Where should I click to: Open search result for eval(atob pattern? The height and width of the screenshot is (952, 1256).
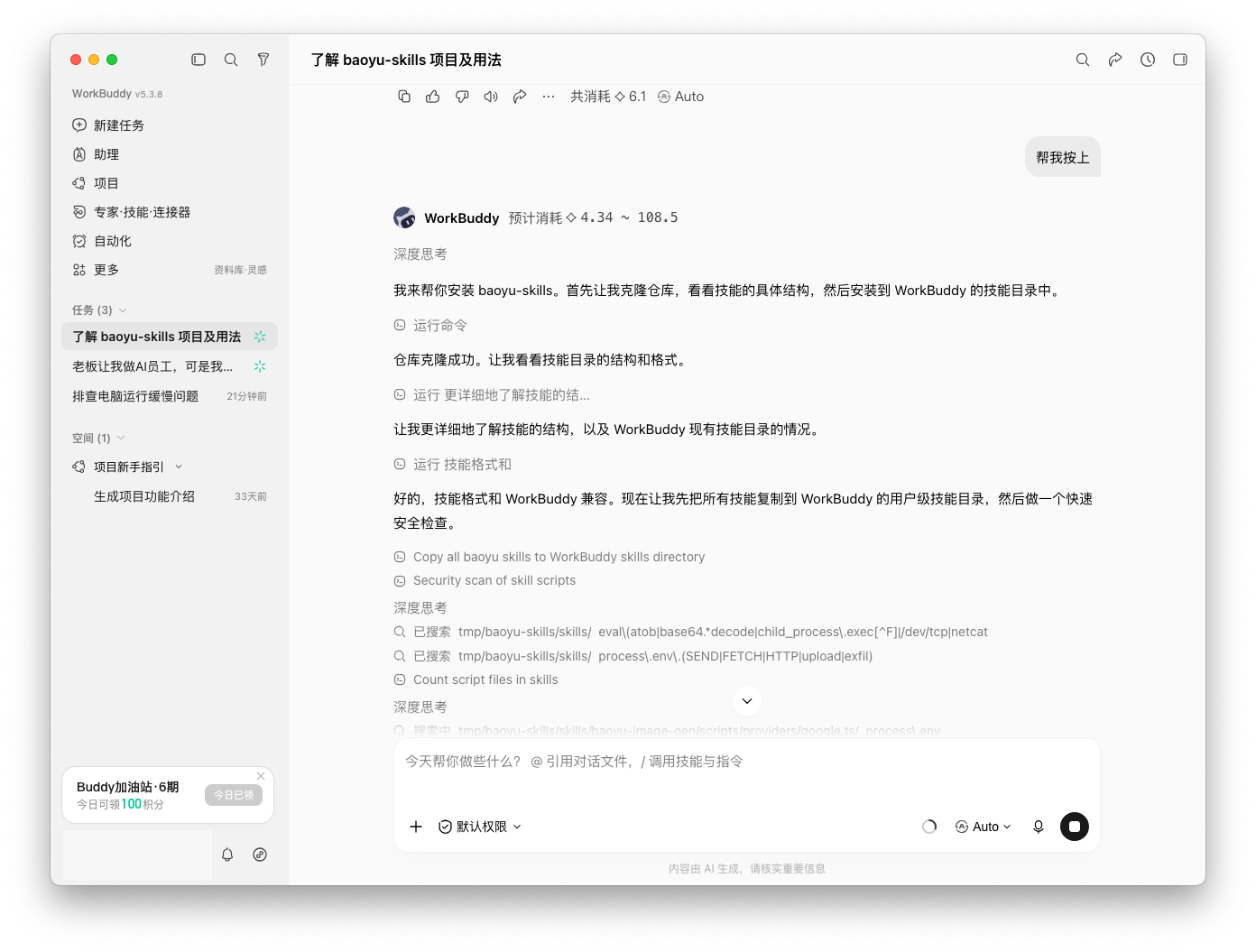(x=690, y=632)
